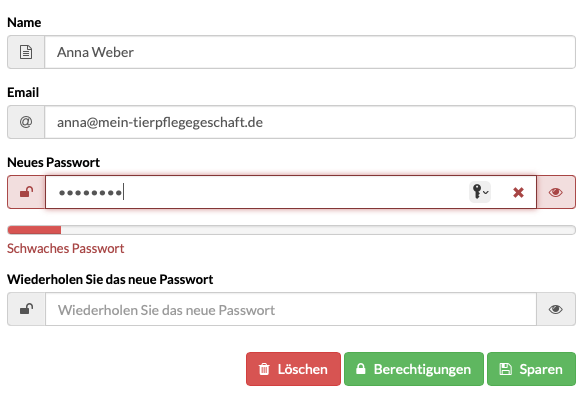Screen dimensions: 586x397
Task: Focus the Name field containing Anna Weber
Action: (x=310, y=52)
